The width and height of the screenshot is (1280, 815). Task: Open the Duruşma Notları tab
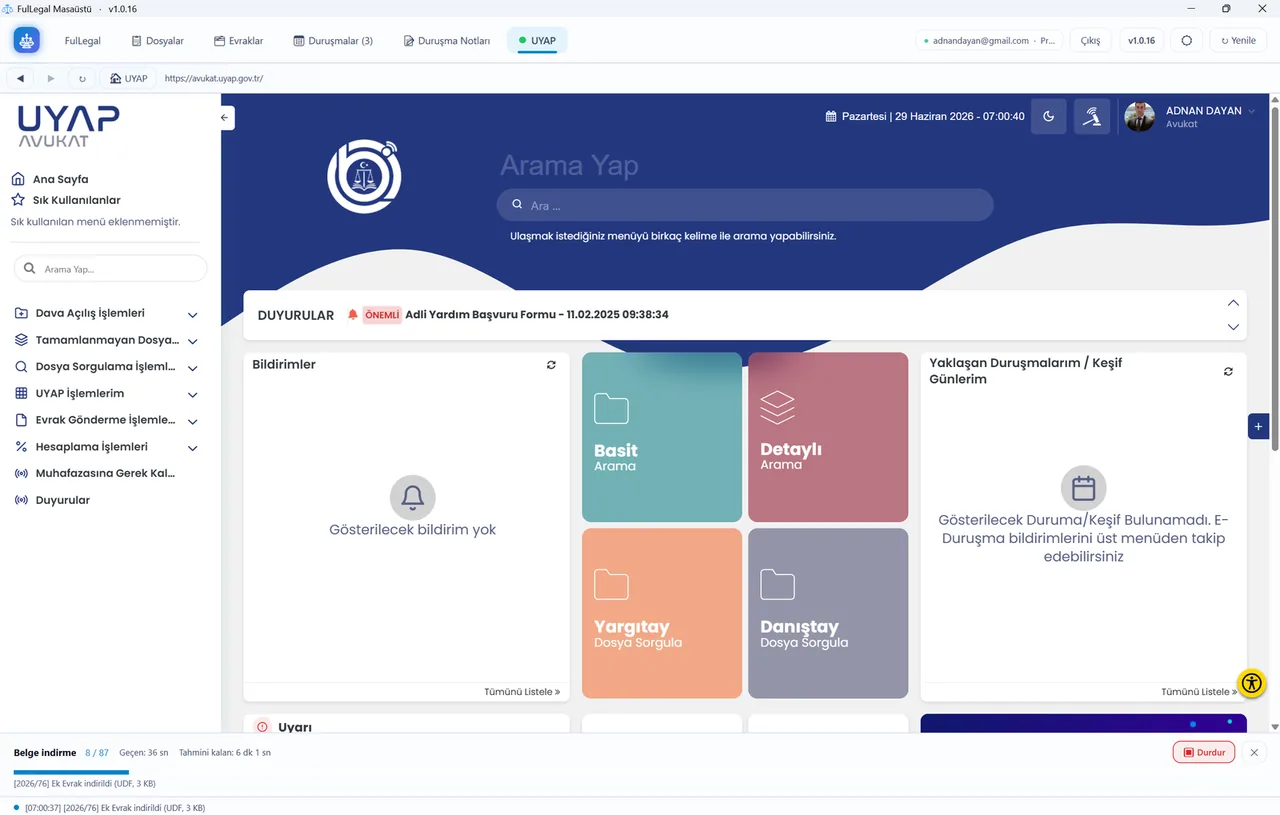(x=447, y=41)
